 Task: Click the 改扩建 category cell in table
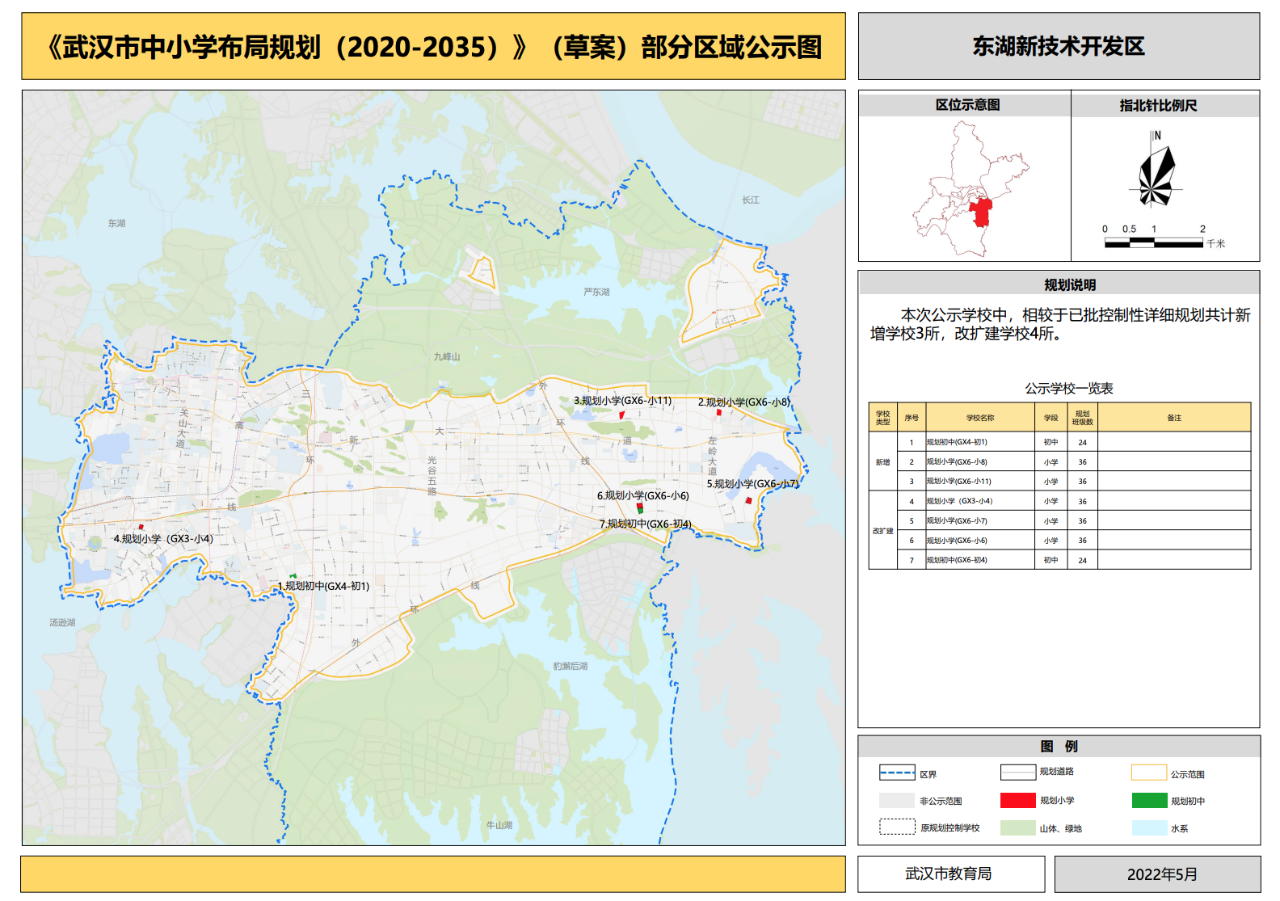(x=882, y=530)
